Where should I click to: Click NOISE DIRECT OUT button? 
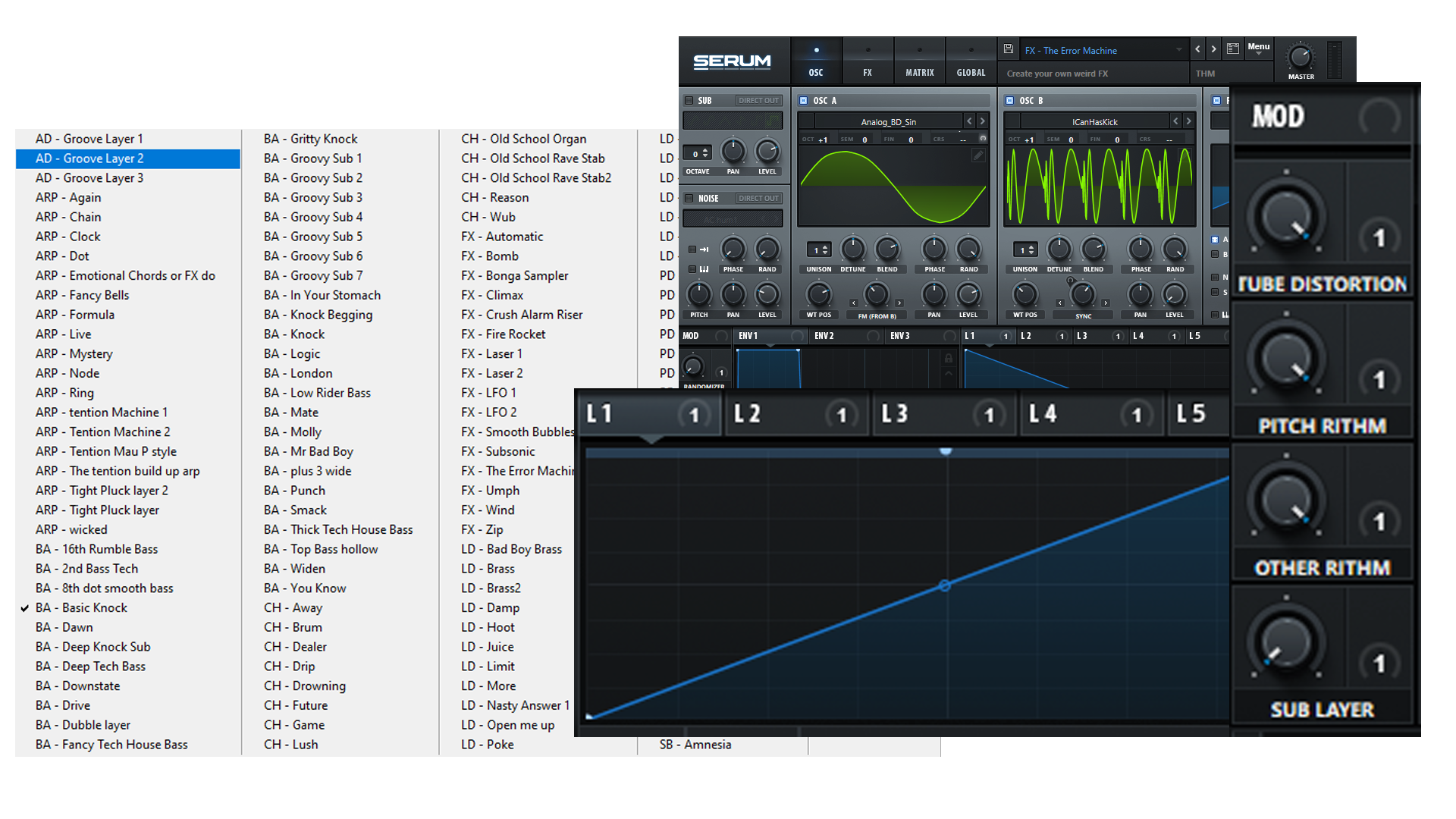[758, 199]
